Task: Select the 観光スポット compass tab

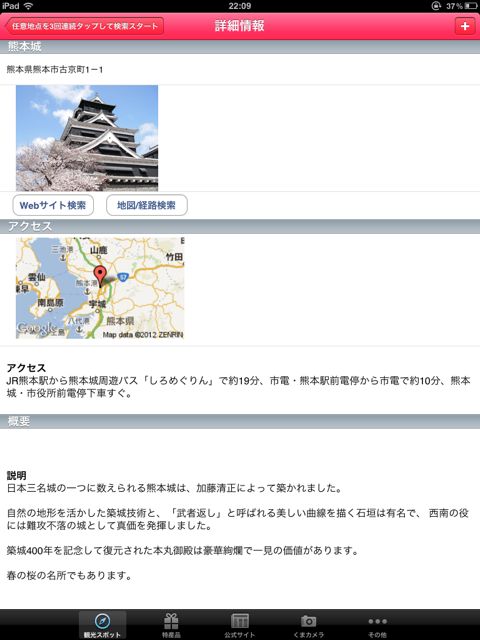Action: (102, 625)
